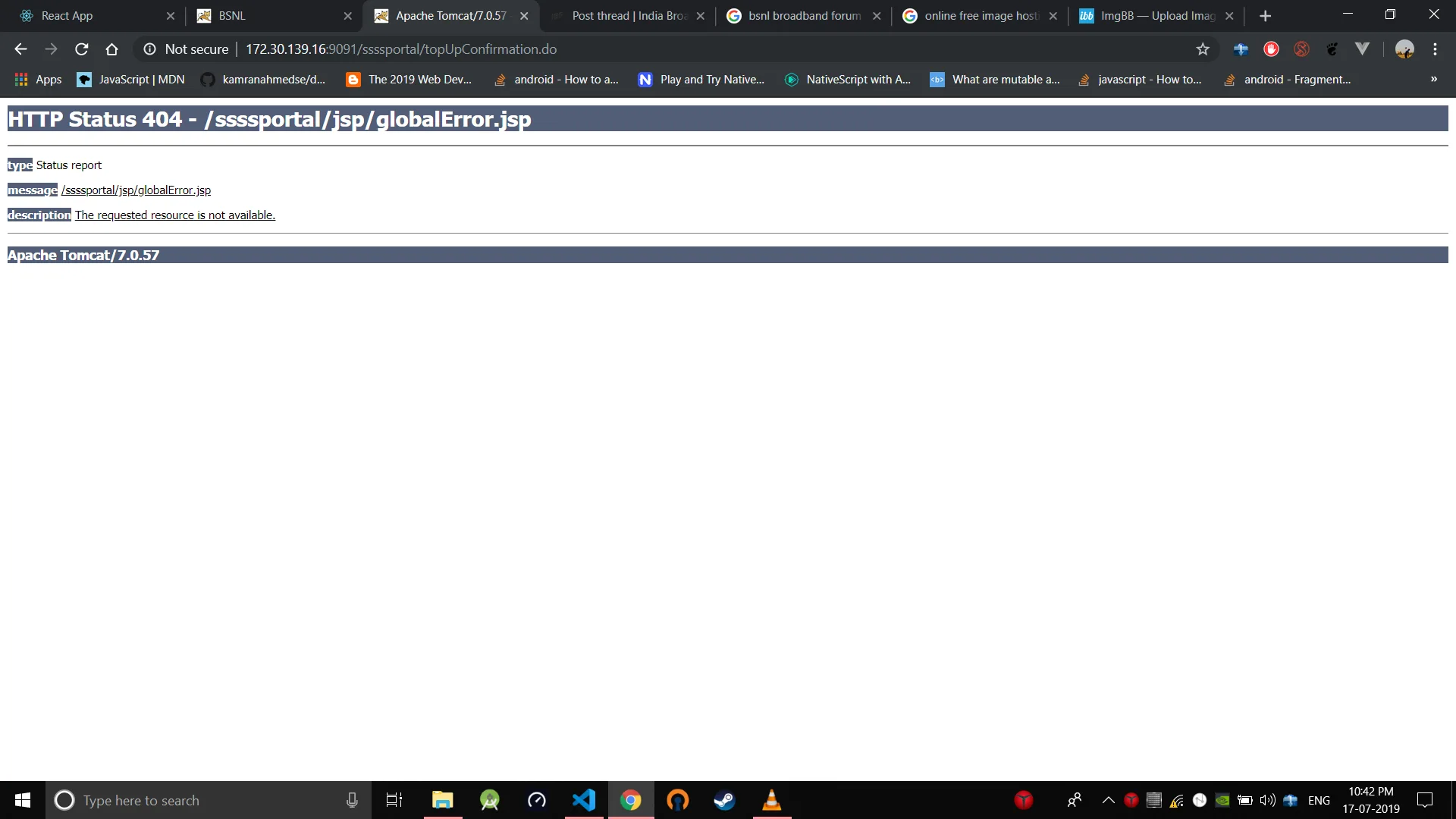Open Chrome's three-dot menu
Screen dimensions: 1456x819
[1435, 49]
